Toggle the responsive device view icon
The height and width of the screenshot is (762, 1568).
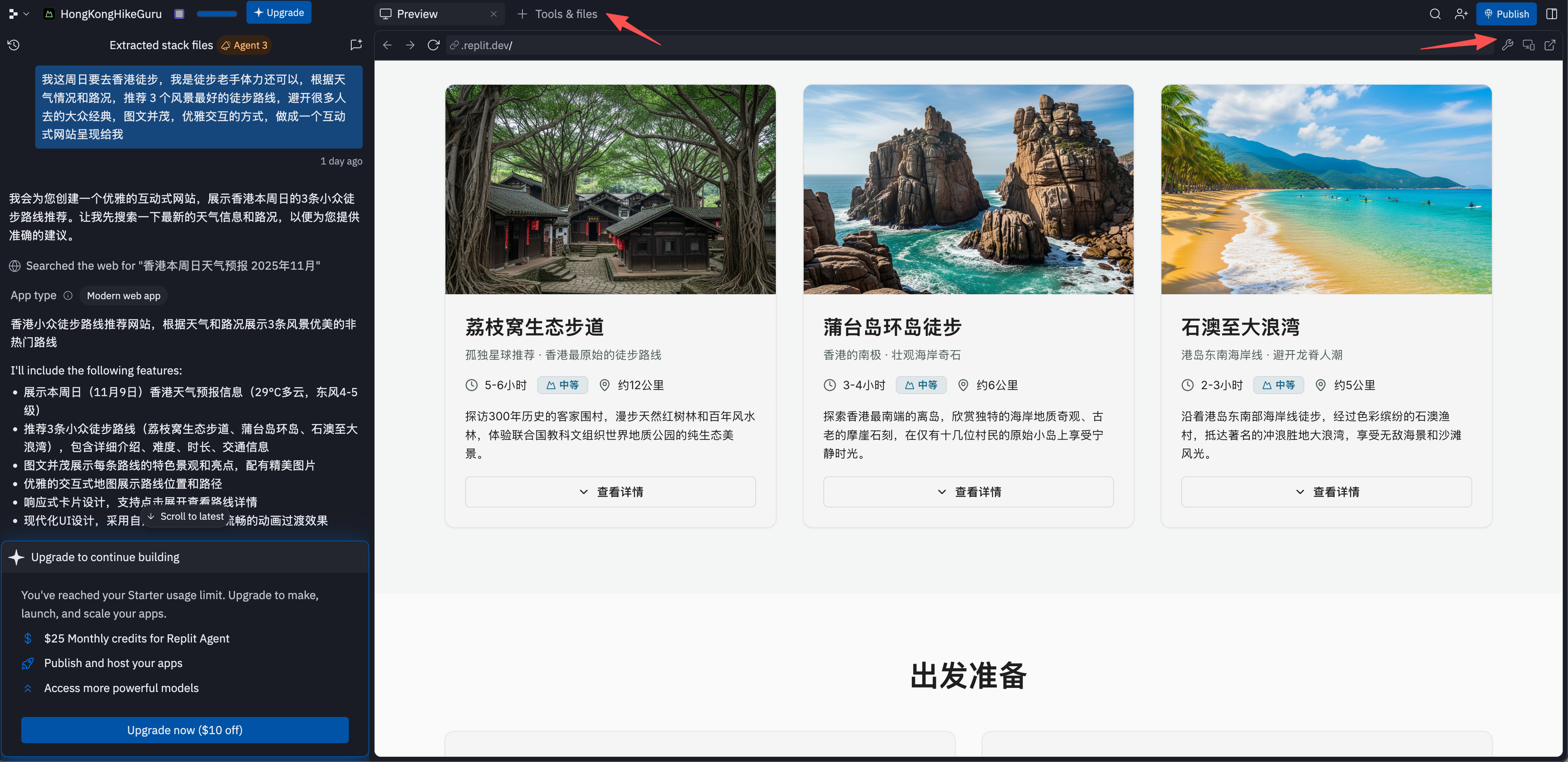tap(1528, 45)
